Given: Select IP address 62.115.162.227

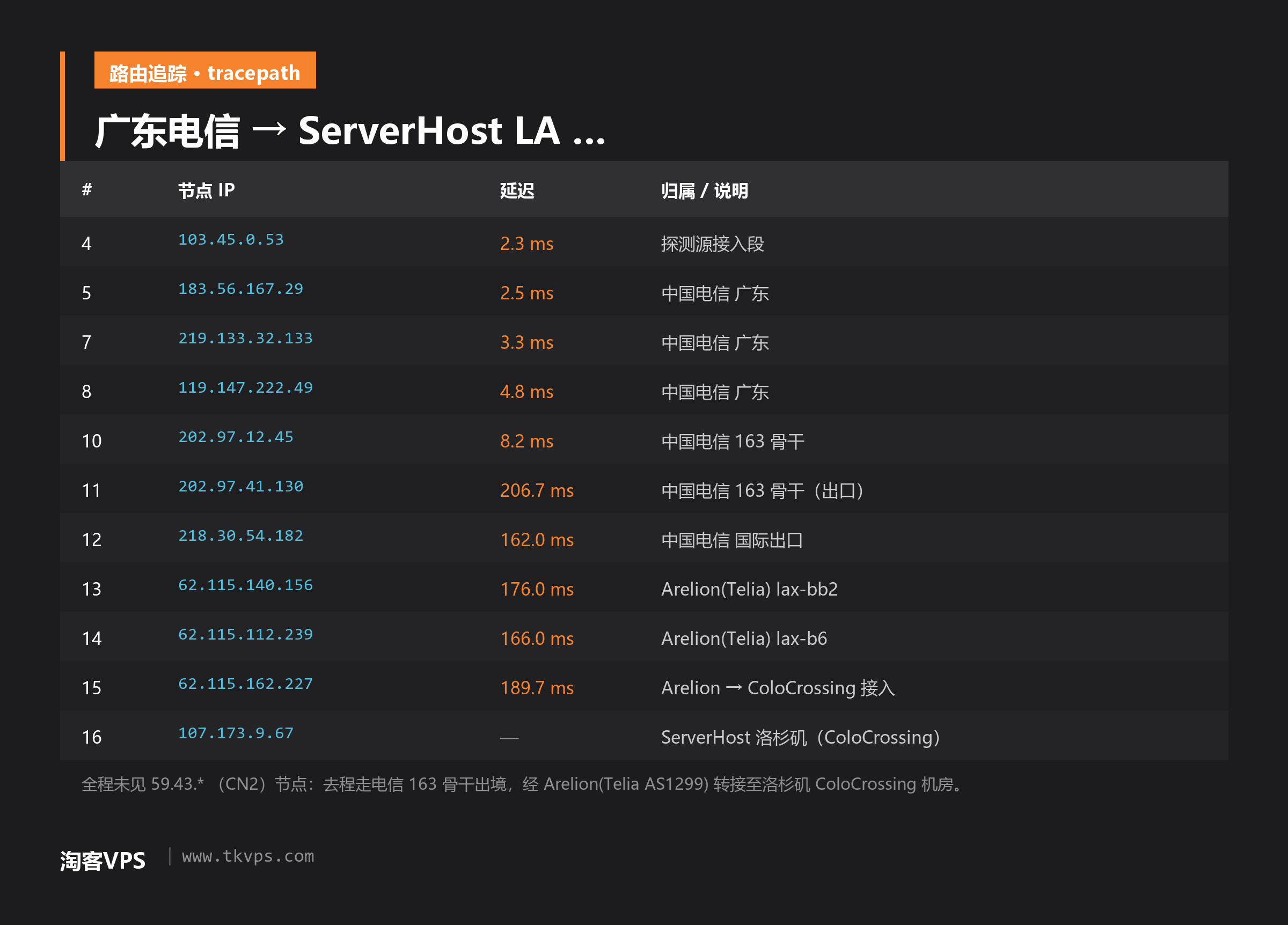Looking at the screenshot, I should [x=245, y=684].
